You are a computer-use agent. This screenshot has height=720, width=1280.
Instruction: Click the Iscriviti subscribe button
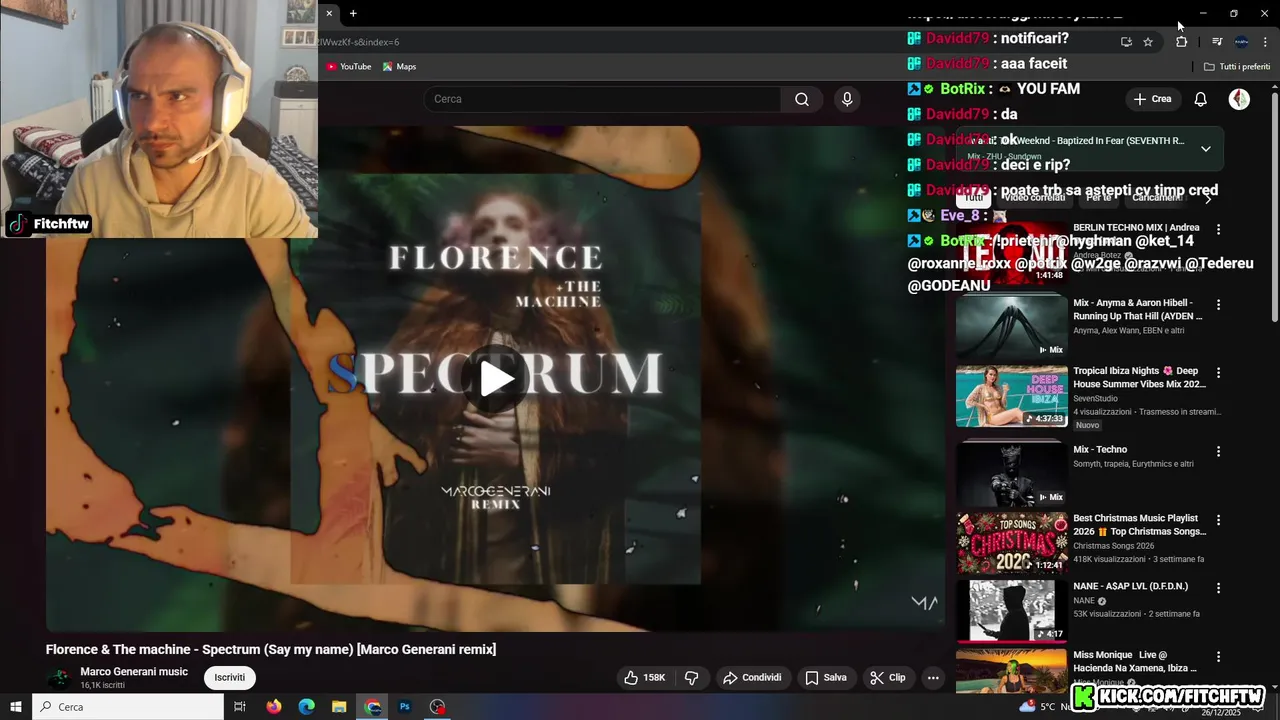229,677
